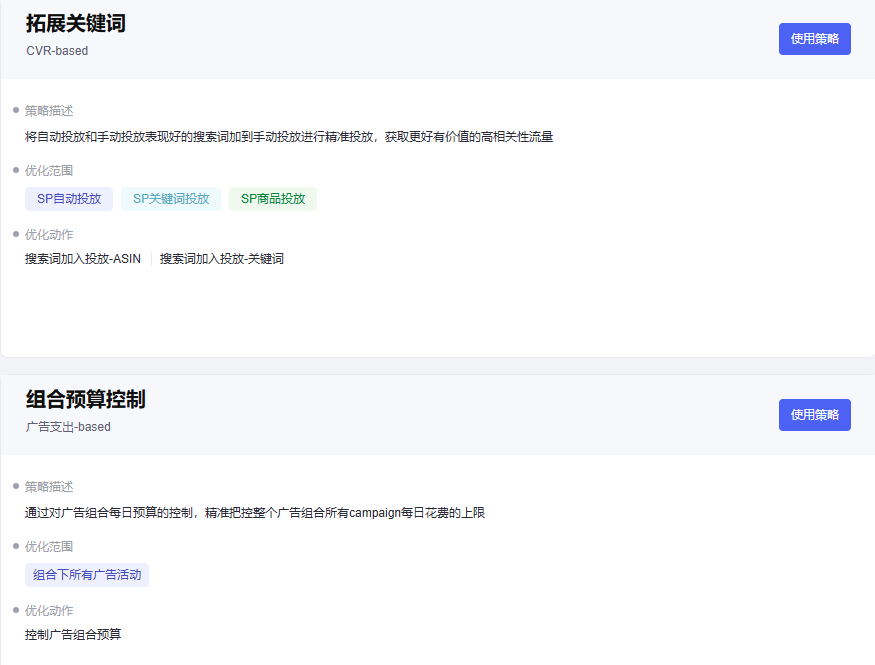Select the SP自动投放 tag

coord(69,198)
